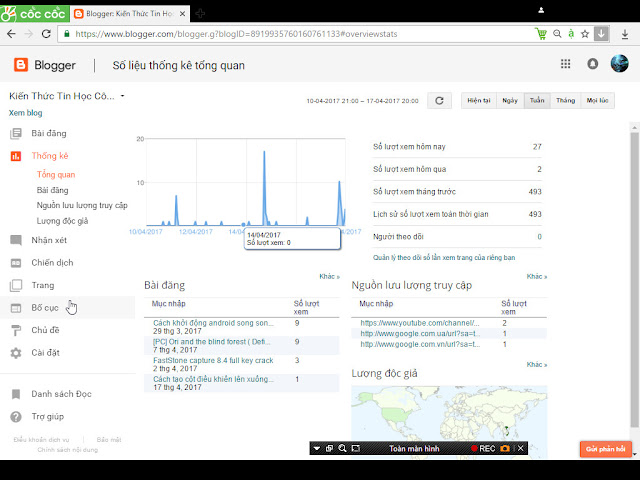640x480 pixels.
Task: Click the statistics refresh button
Action: (x=440, y=100)
